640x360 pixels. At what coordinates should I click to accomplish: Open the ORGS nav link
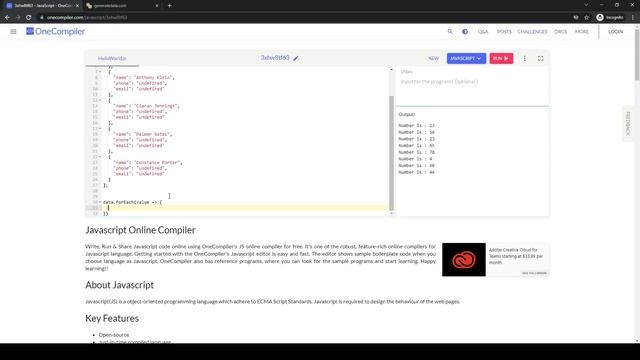560,31
